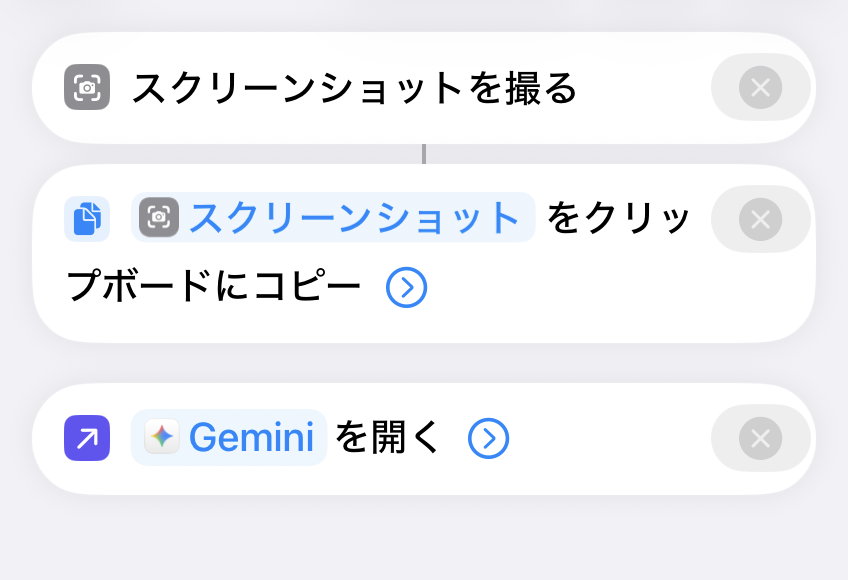Tap the purple arrow open-app icon

87,438
